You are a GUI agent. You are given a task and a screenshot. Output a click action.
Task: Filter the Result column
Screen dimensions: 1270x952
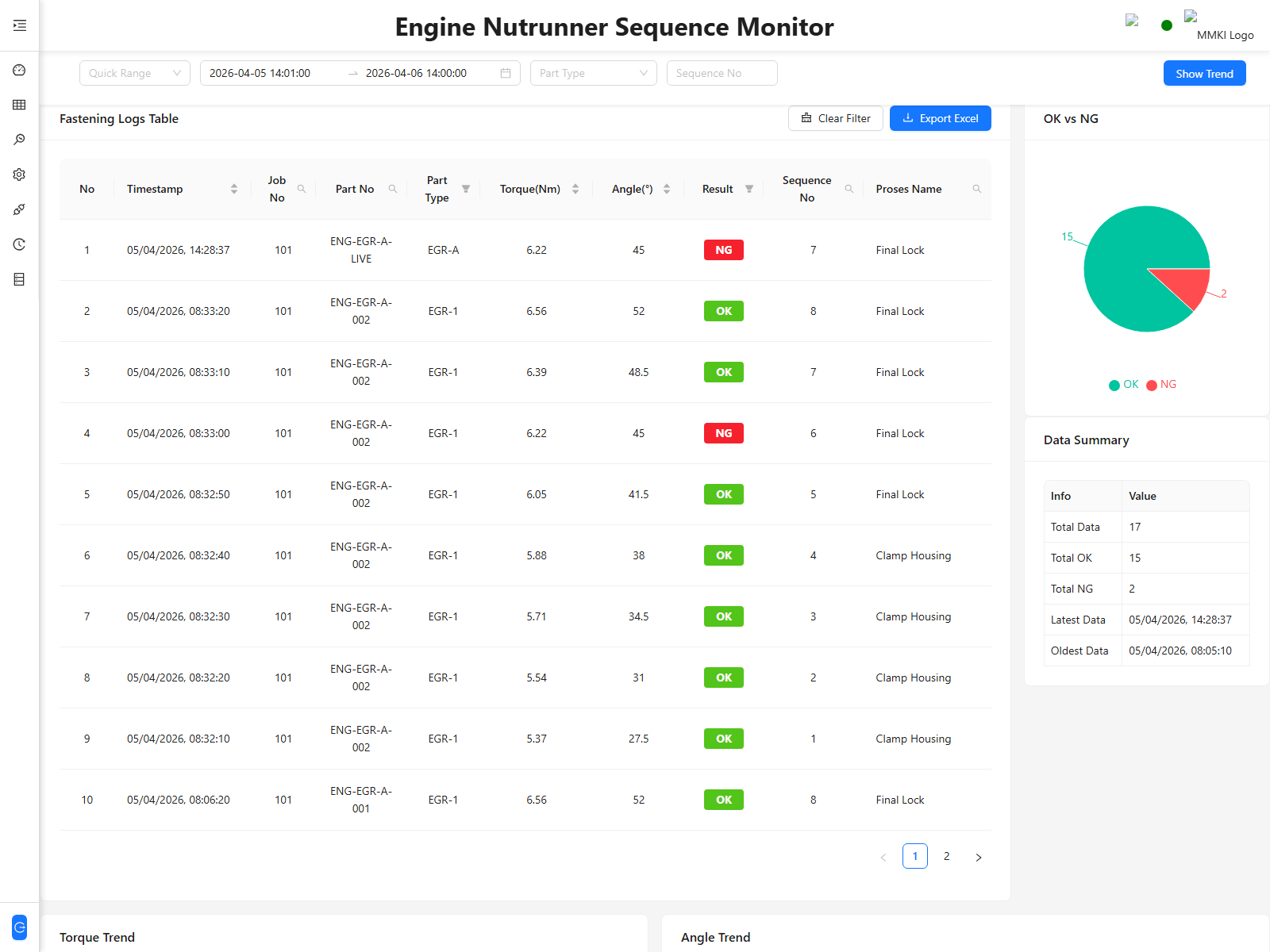point(749,189)
